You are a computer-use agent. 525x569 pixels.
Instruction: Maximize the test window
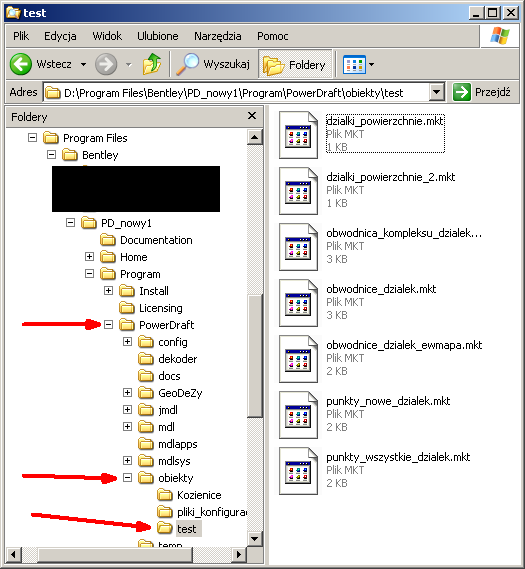point(493,13)
